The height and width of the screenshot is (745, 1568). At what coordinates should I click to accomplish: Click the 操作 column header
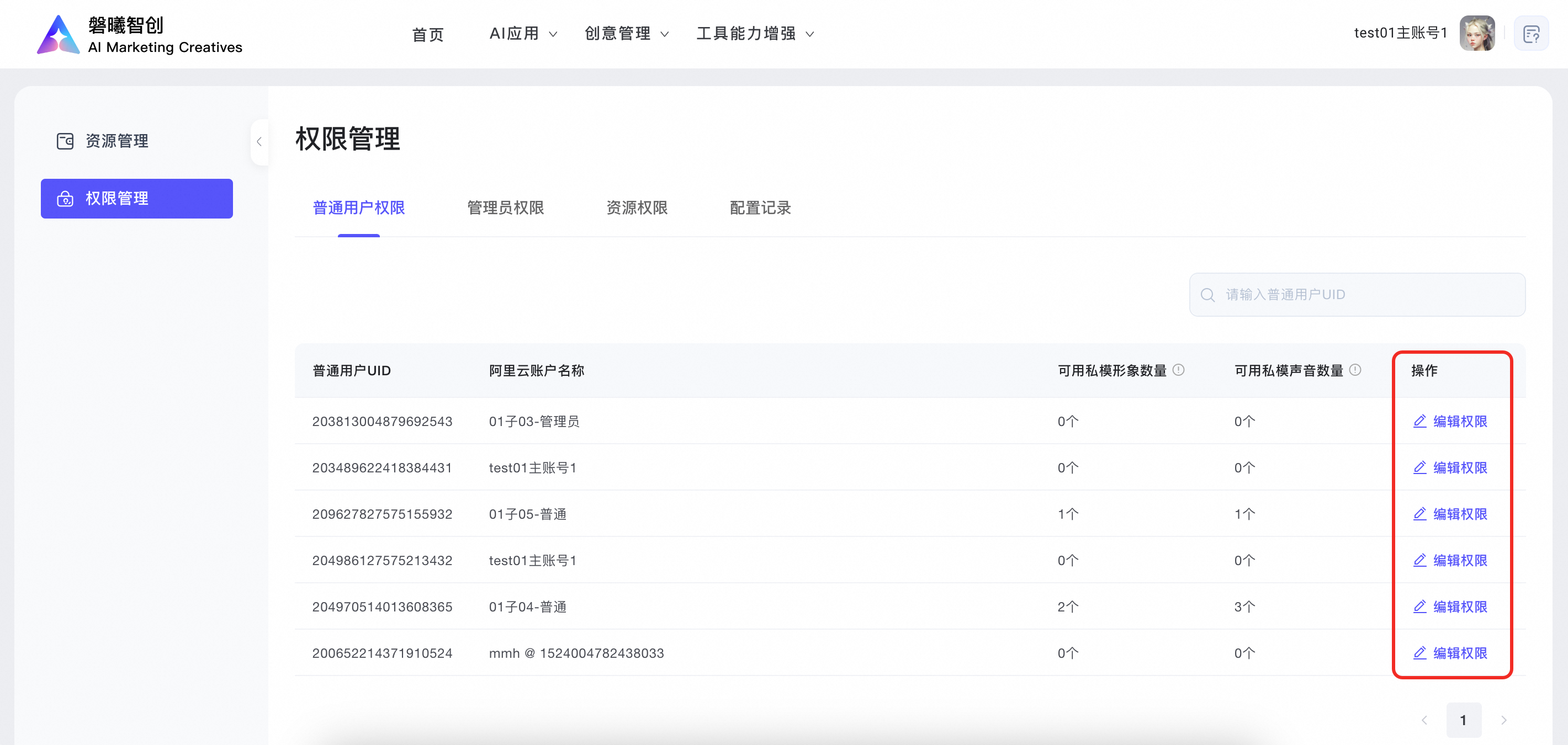coord(1424,370)
